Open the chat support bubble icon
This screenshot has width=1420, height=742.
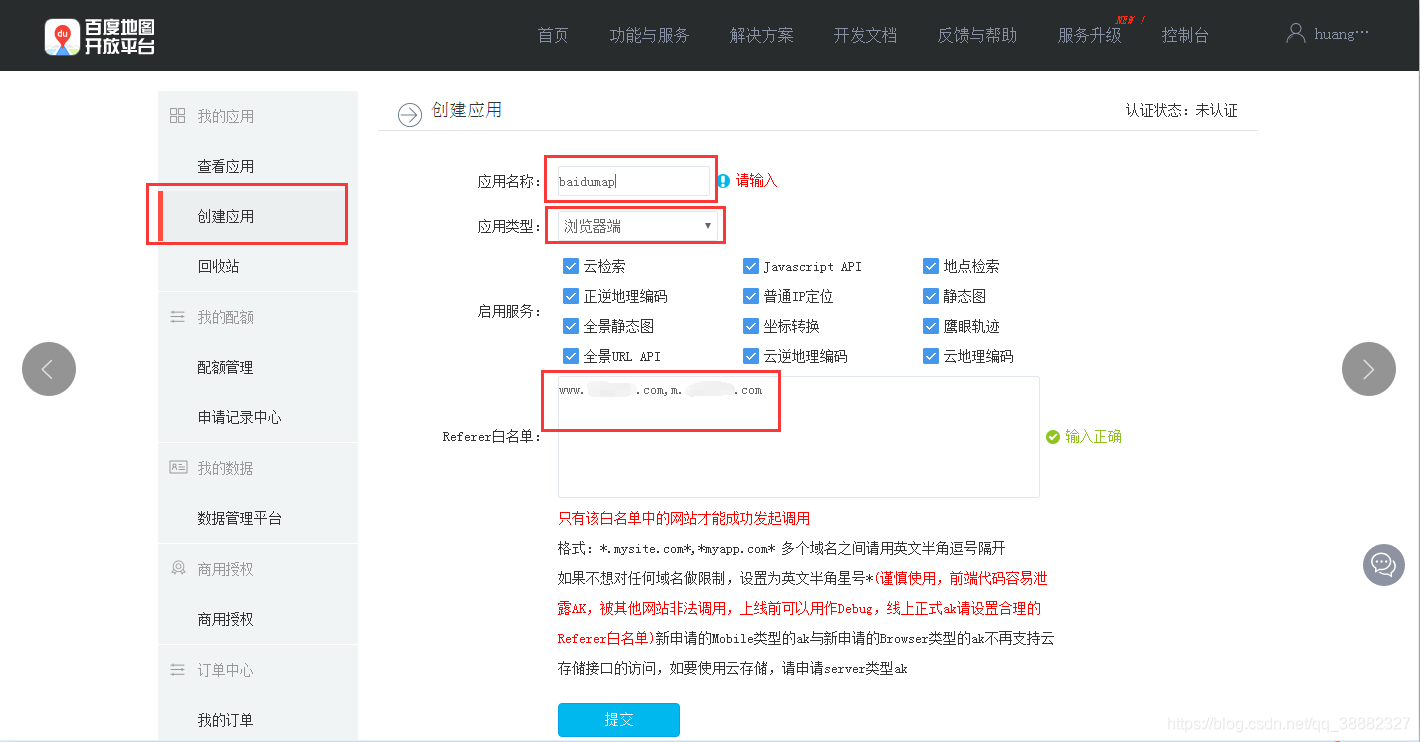(1384, 565)
